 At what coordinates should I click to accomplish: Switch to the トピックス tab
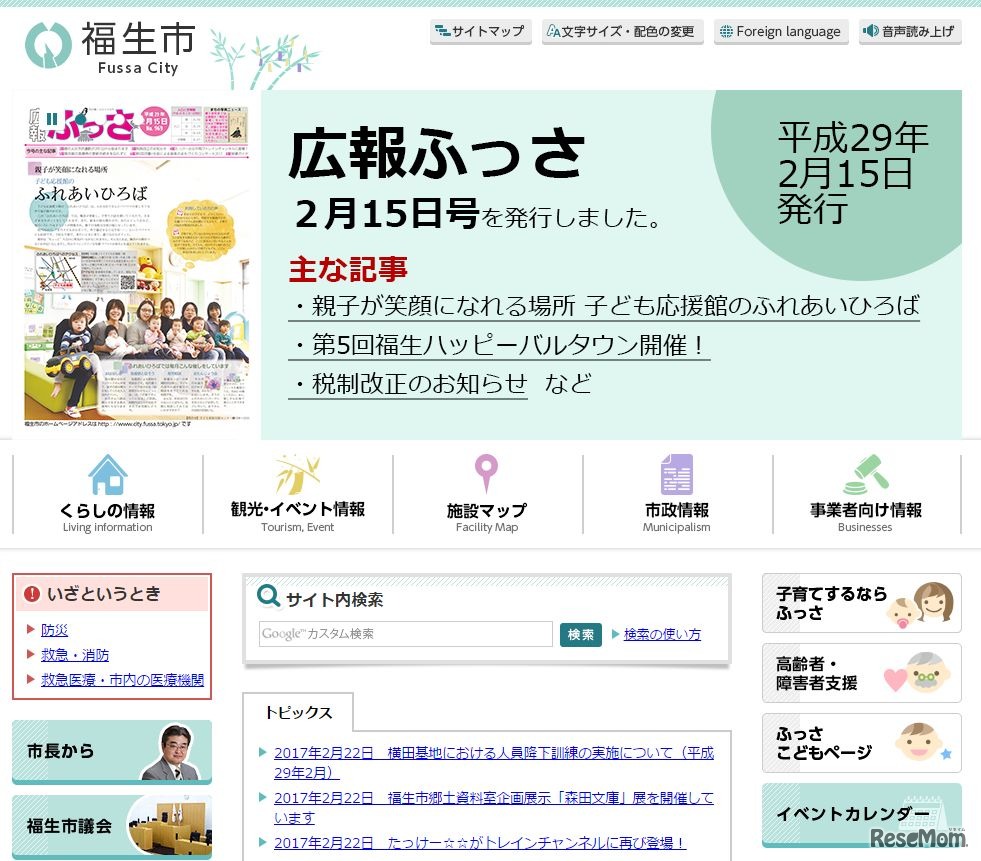tap(299, 712)
